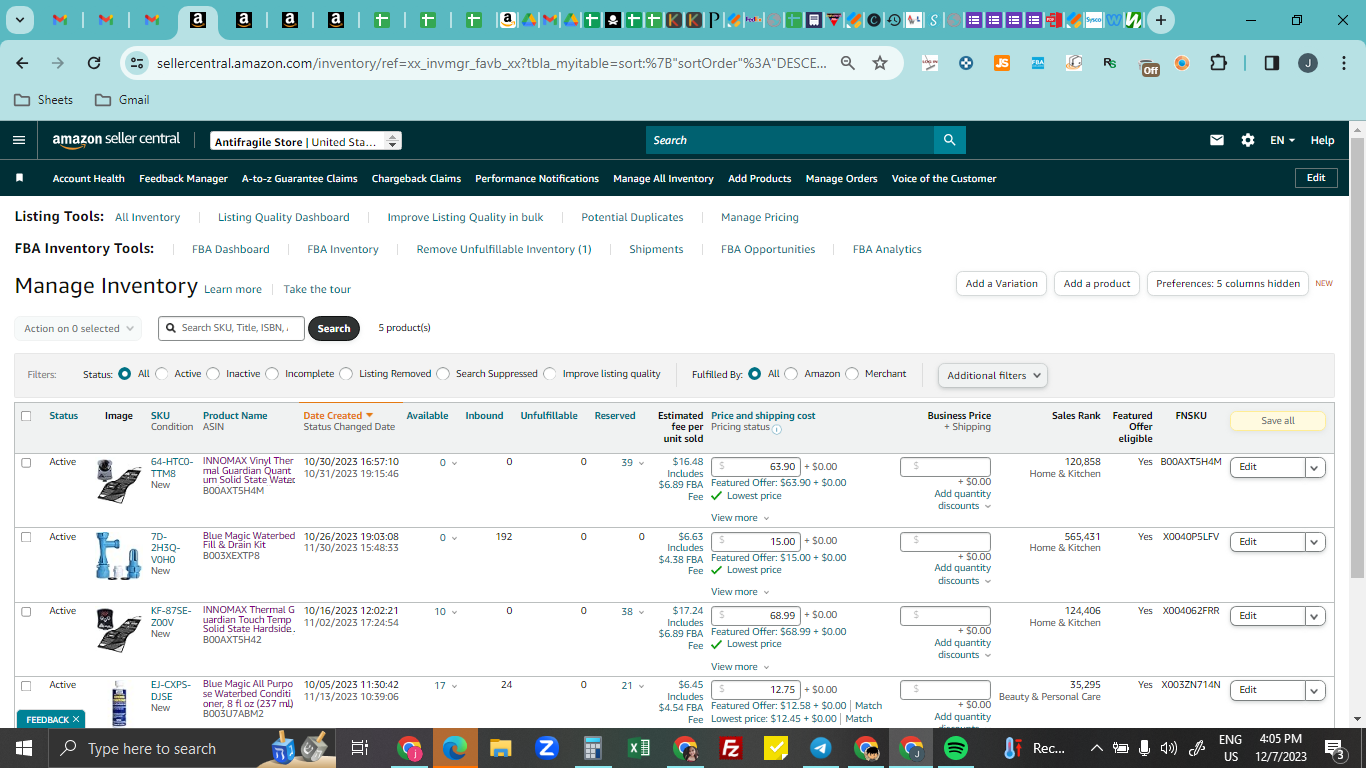Viewport: 1366px width, 768px height.
Task: Open FileZilla from the taskbar
Action: tap(731, 748)
